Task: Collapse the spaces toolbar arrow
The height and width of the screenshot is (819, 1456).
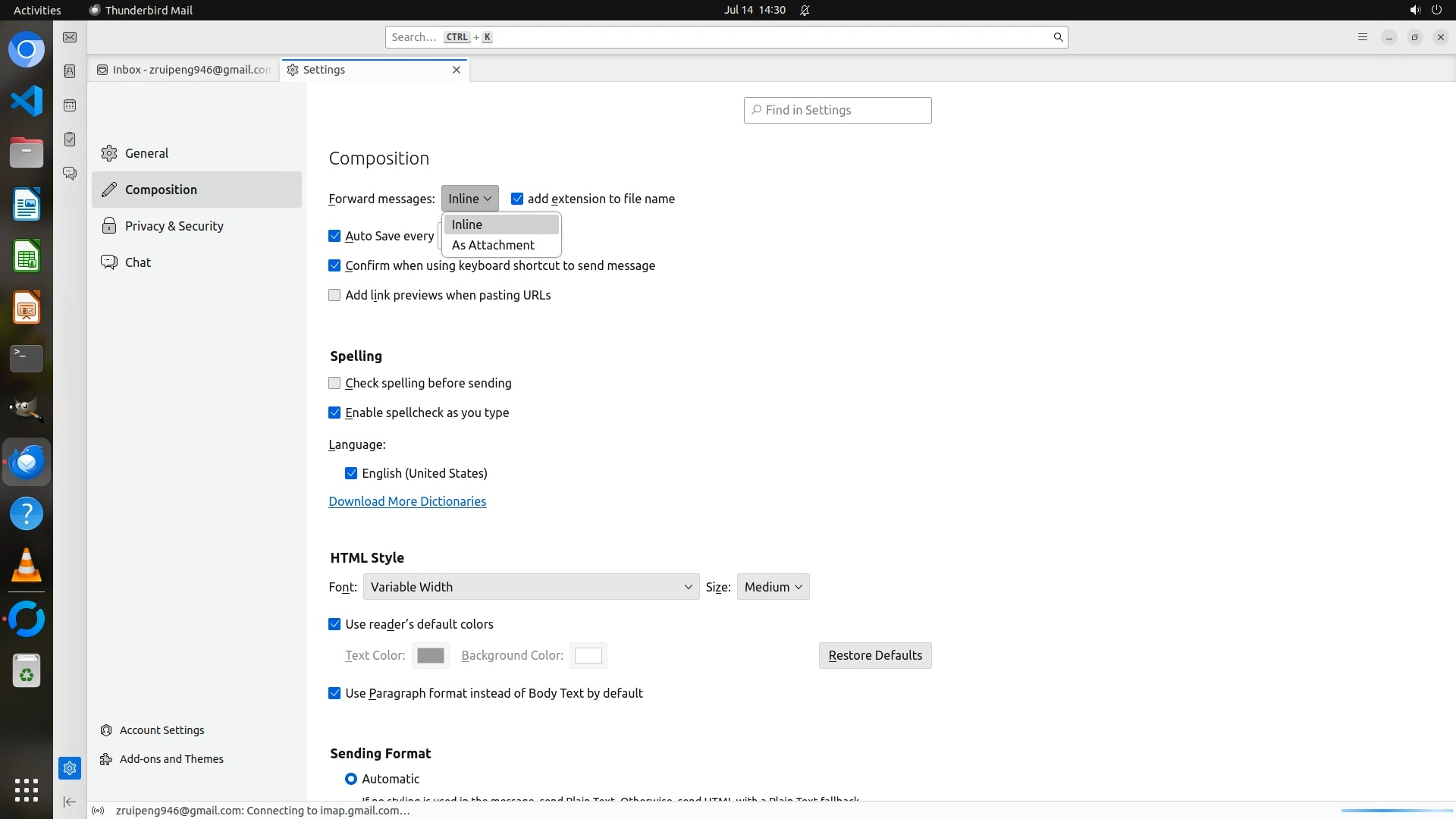Action: (x=70, y=802)
